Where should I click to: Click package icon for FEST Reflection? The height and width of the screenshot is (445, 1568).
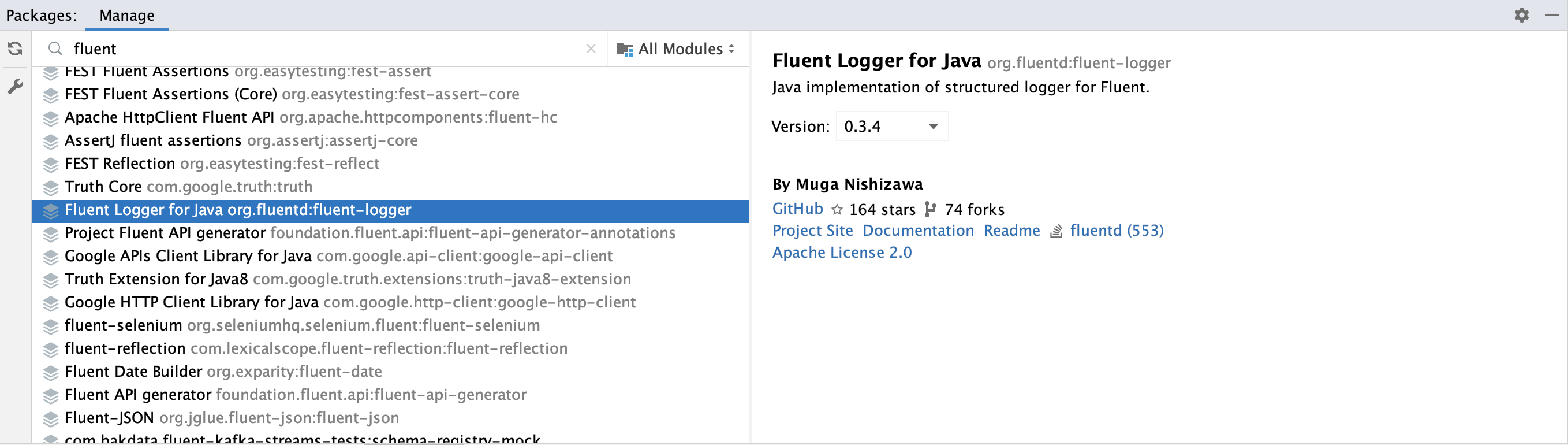click(51, 164)
